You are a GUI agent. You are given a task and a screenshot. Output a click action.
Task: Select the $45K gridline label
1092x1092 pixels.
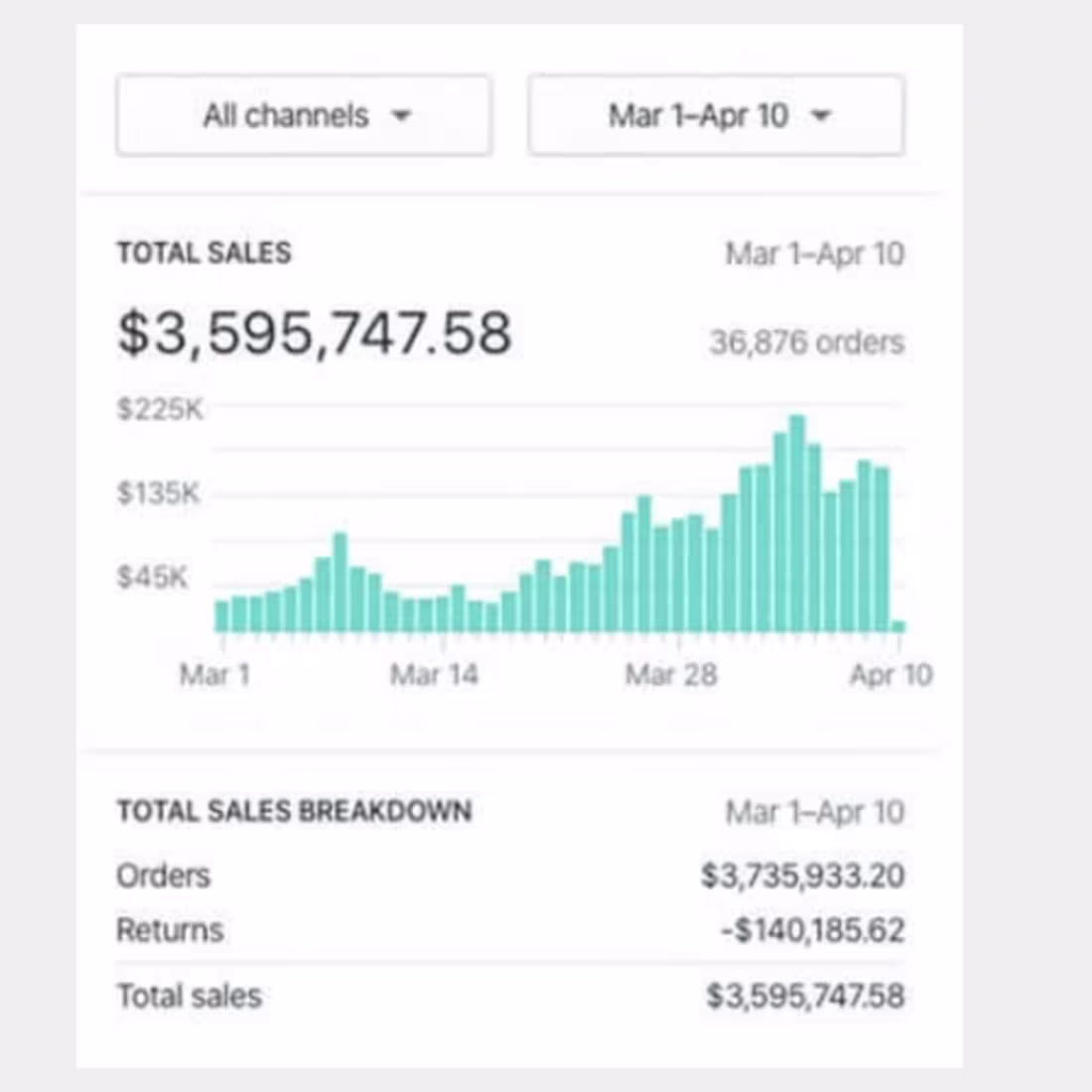pyautogui.click(x=155, y=576)
